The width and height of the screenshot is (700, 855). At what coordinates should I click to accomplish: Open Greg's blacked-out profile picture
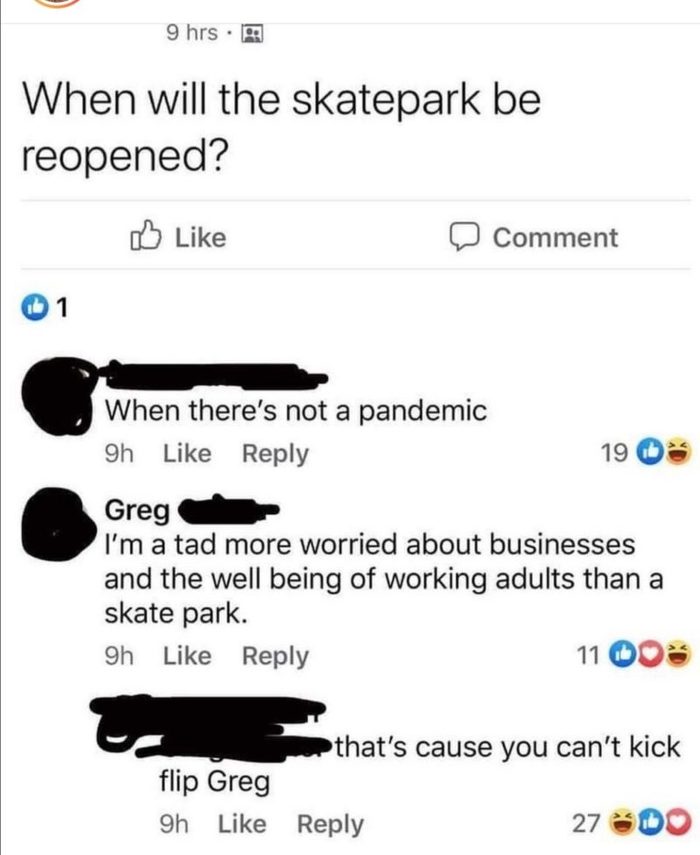(x=57, y=525)
